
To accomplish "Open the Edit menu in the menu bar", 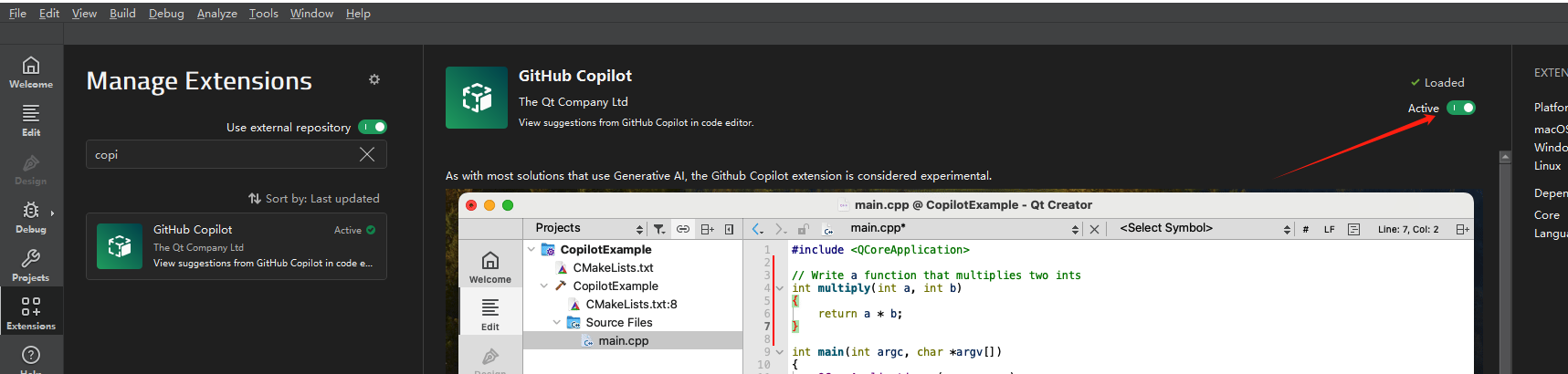I will (49, 13).
